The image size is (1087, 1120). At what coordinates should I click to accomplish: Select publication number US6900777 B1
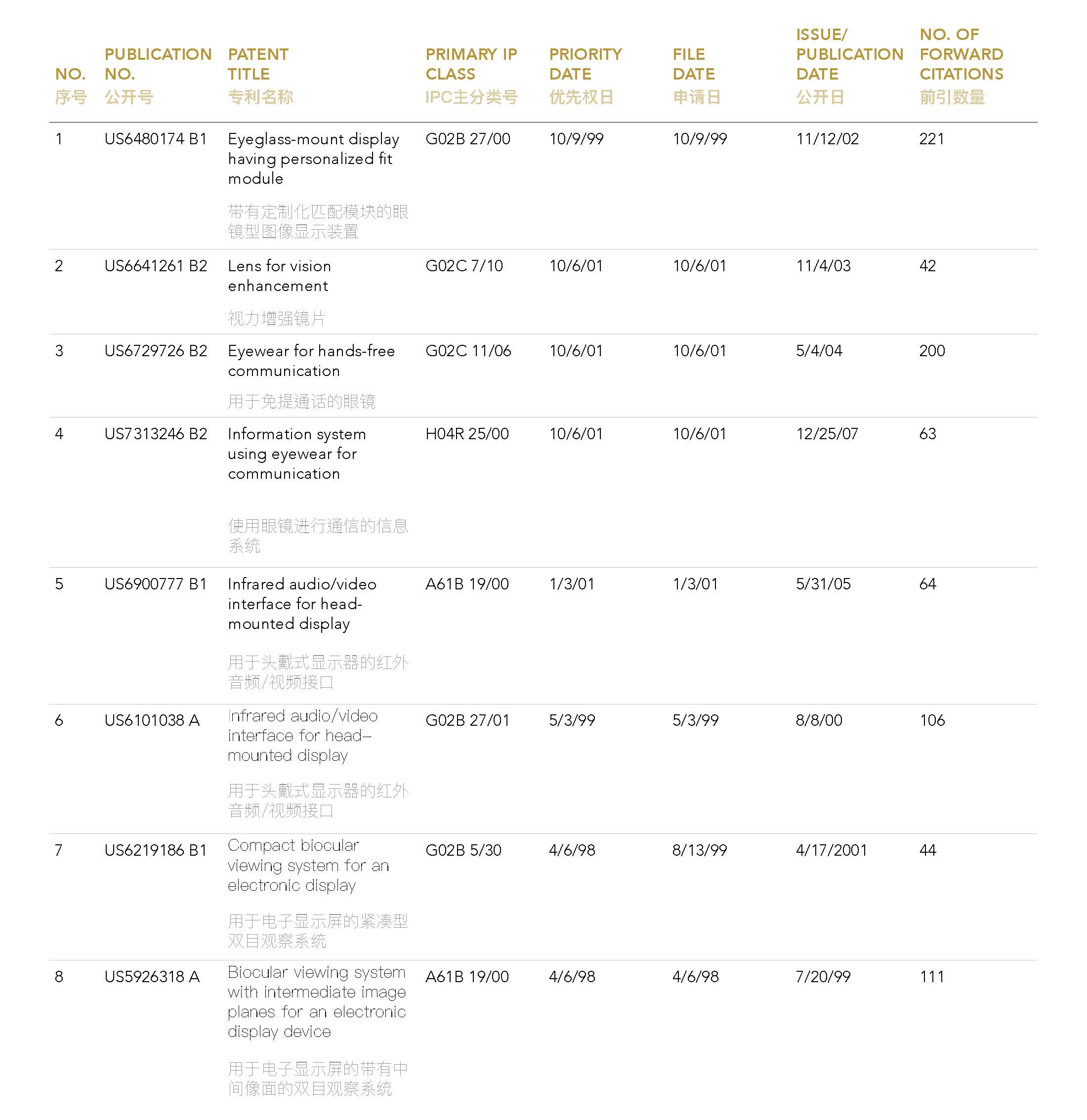[156, 584]
